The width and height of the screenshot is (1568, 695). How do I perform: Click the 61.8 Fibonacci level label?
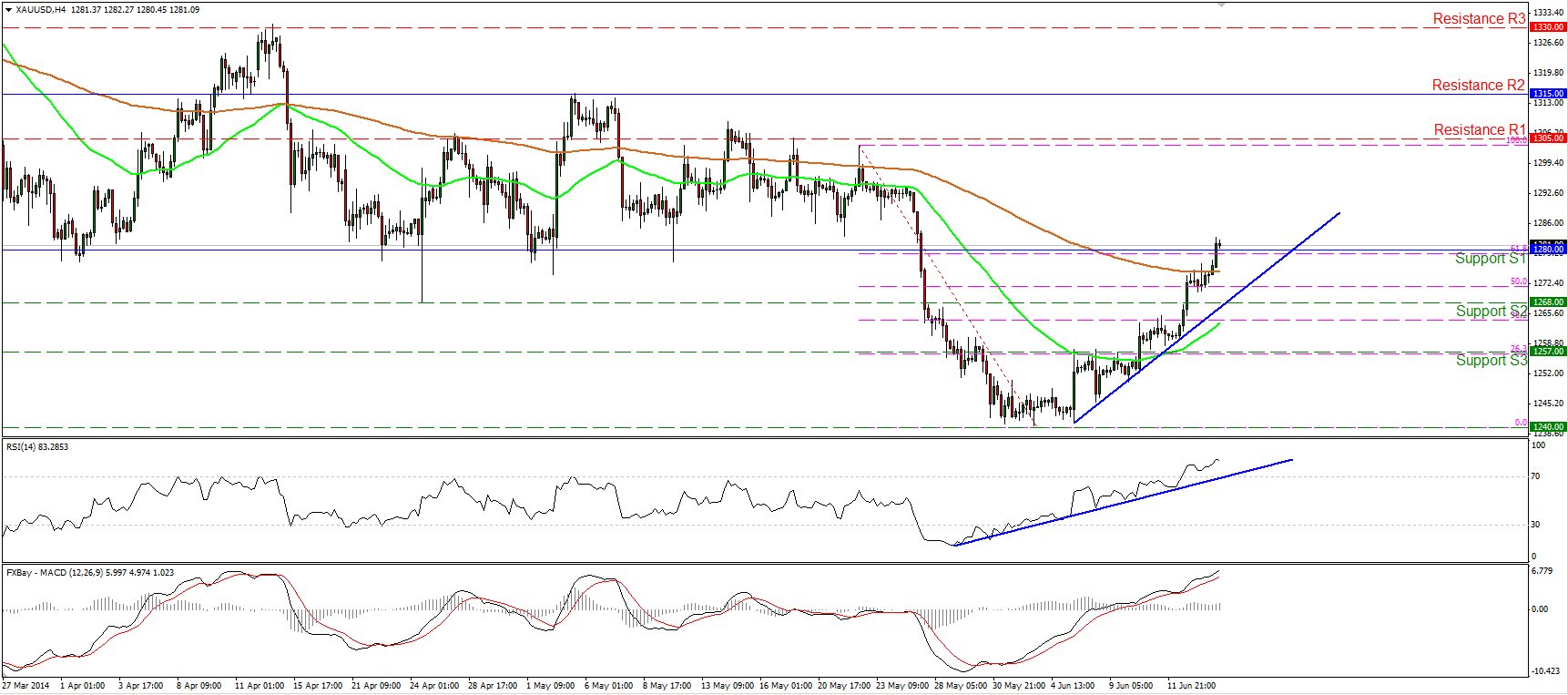[x=1518, y=249]
